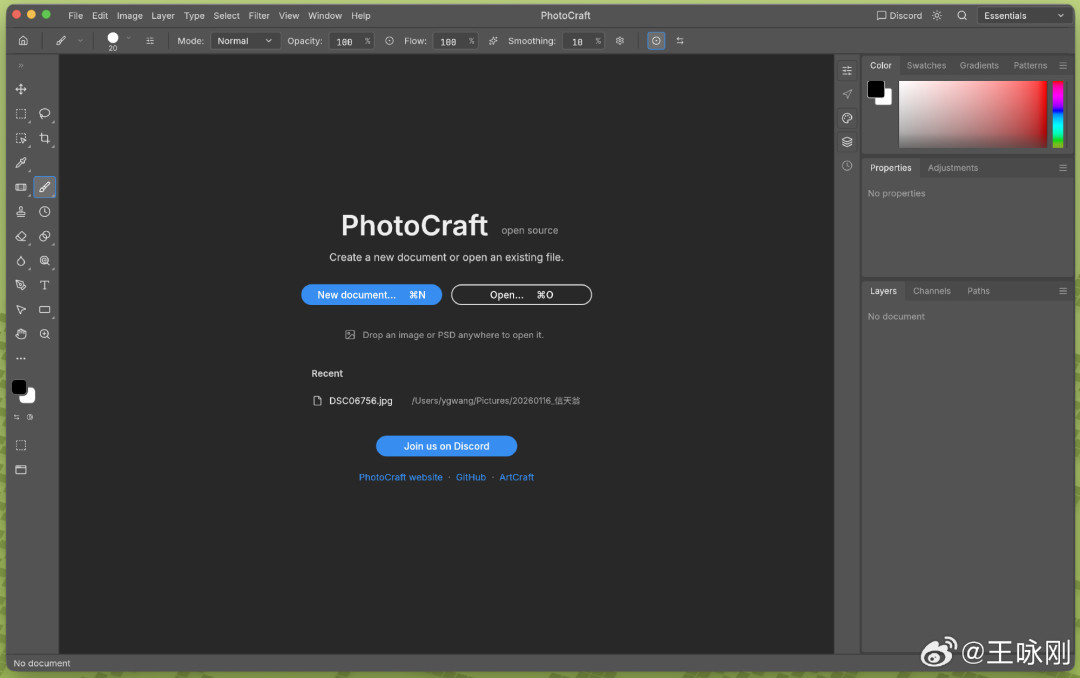Open the Filter menu

tap(259, 15)
